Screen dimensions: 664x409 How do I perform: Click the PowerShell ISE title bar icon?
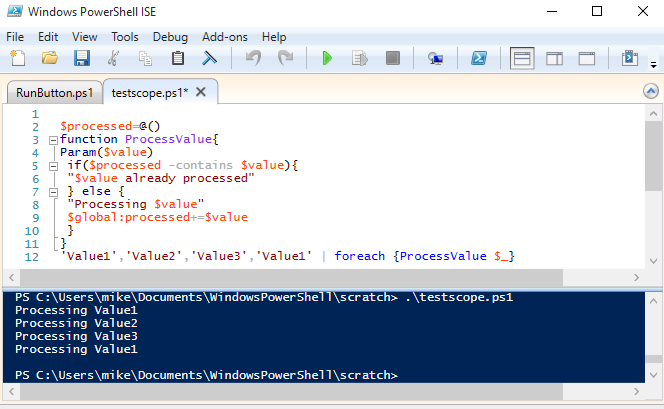[14, 11]
